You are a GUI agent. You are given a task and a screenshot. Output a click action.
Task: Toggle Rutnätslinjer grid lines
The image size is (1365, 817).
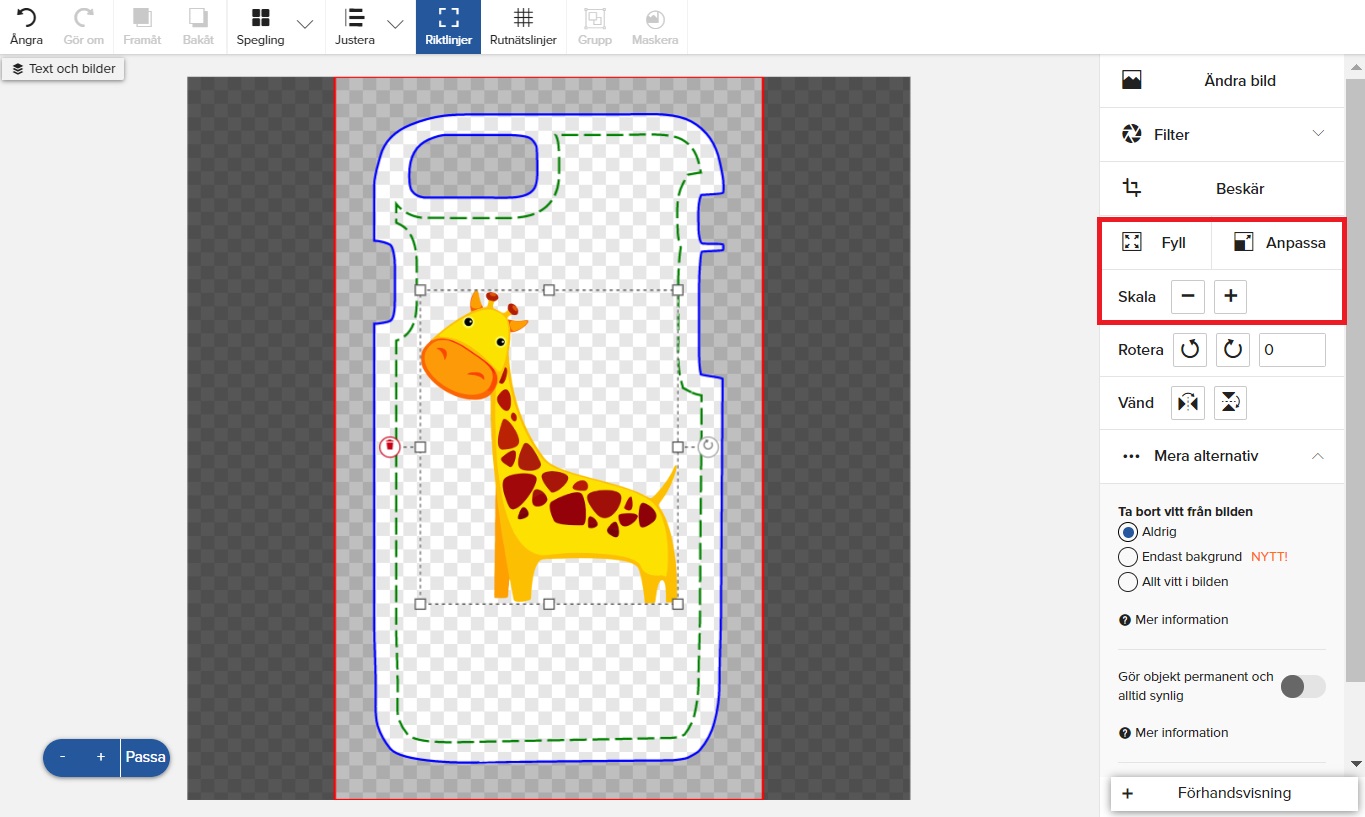coord(523,27)
